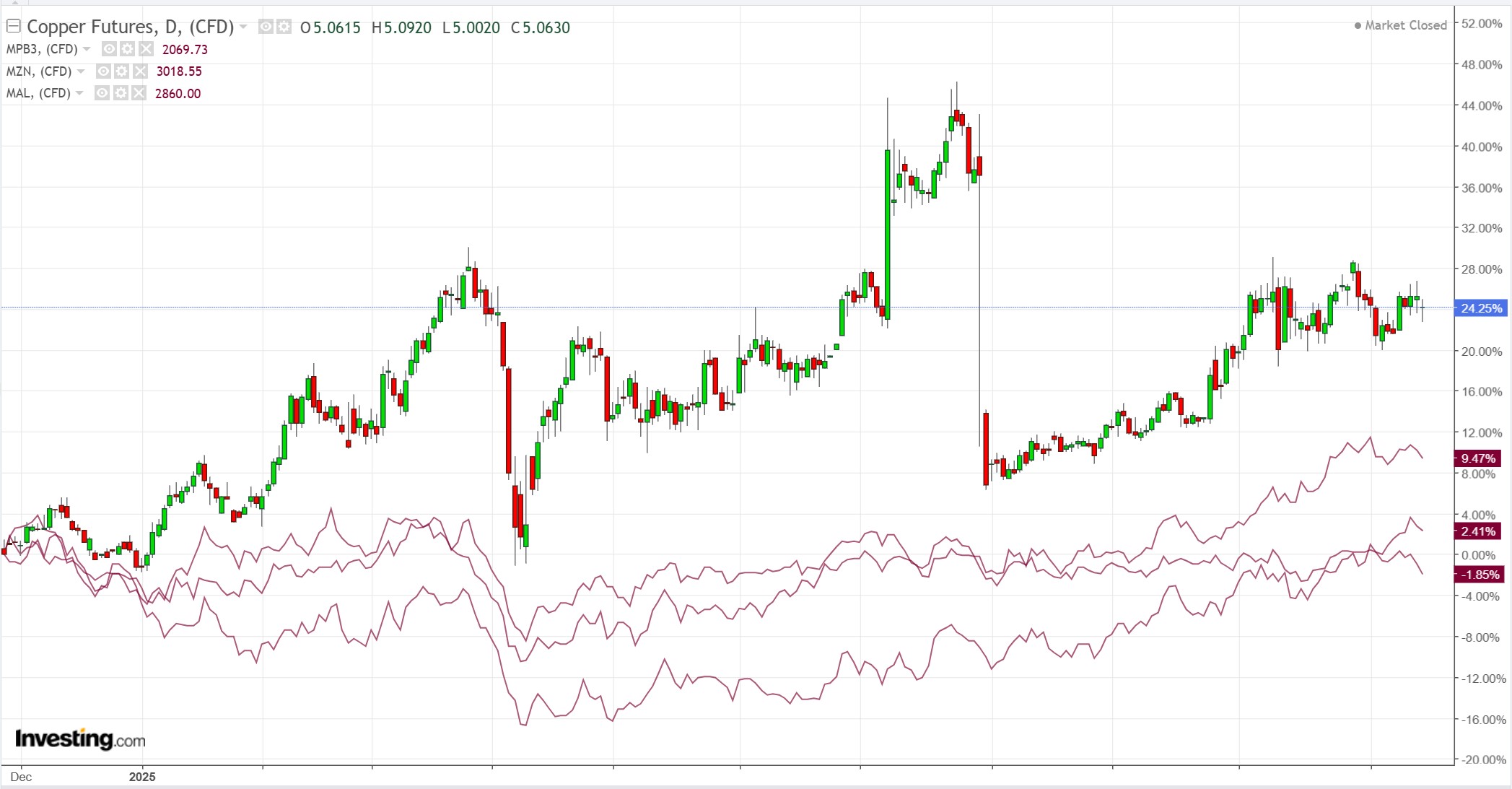Screen dimensions: 1512x789
Task: Remove the MPB3 comparison with the X icon
Action: coord(146,49)
